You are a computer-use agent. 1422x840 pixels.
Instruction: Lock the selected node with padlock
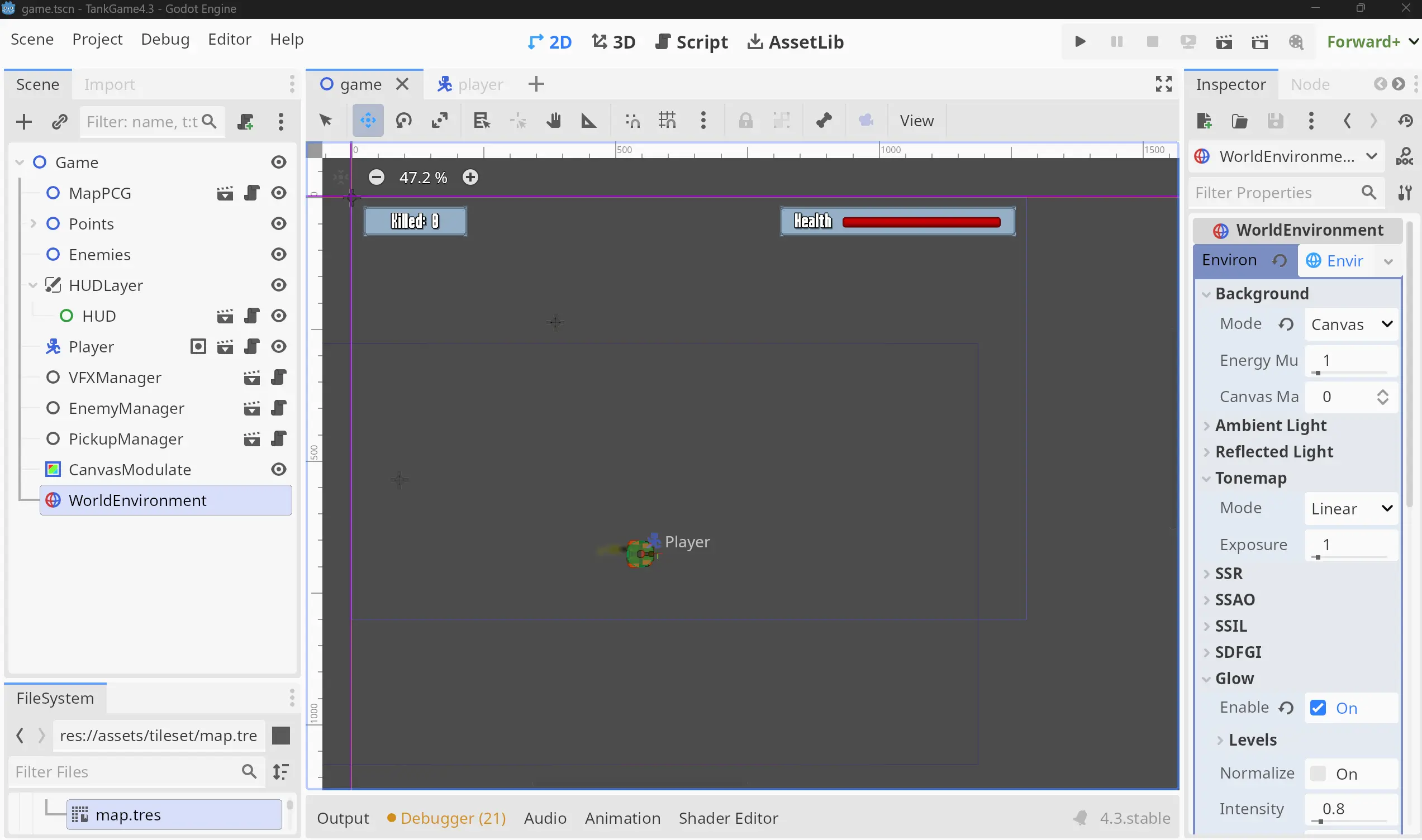pos(745,120)
